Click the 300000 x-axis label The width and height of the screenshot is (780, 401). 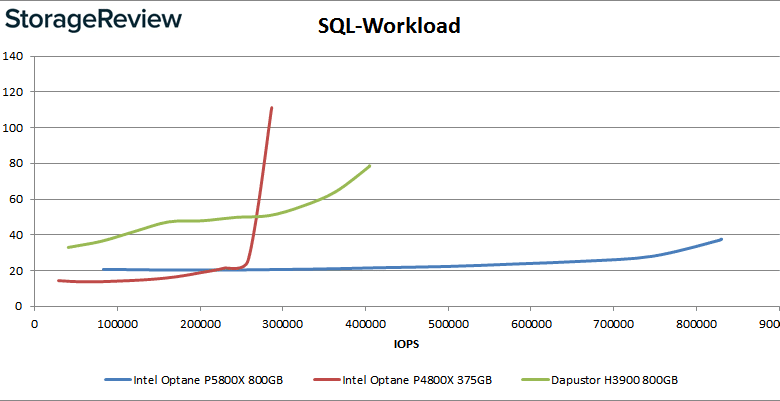[283, 324]
